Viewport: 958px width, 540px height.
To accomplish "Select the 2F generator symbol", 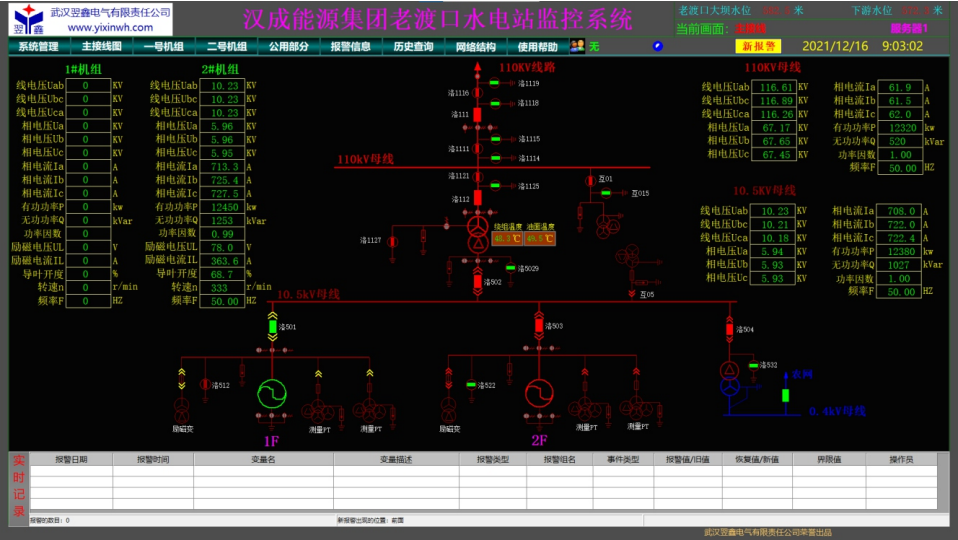I will 539,393.
